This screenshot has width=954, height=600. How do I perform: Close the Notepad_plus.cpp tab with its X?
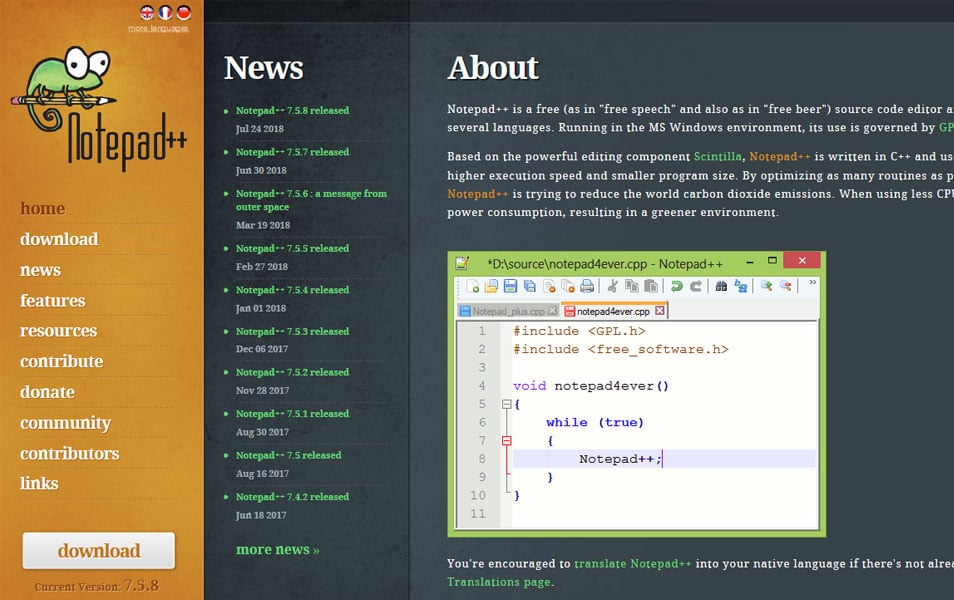(x=552, y=311)
